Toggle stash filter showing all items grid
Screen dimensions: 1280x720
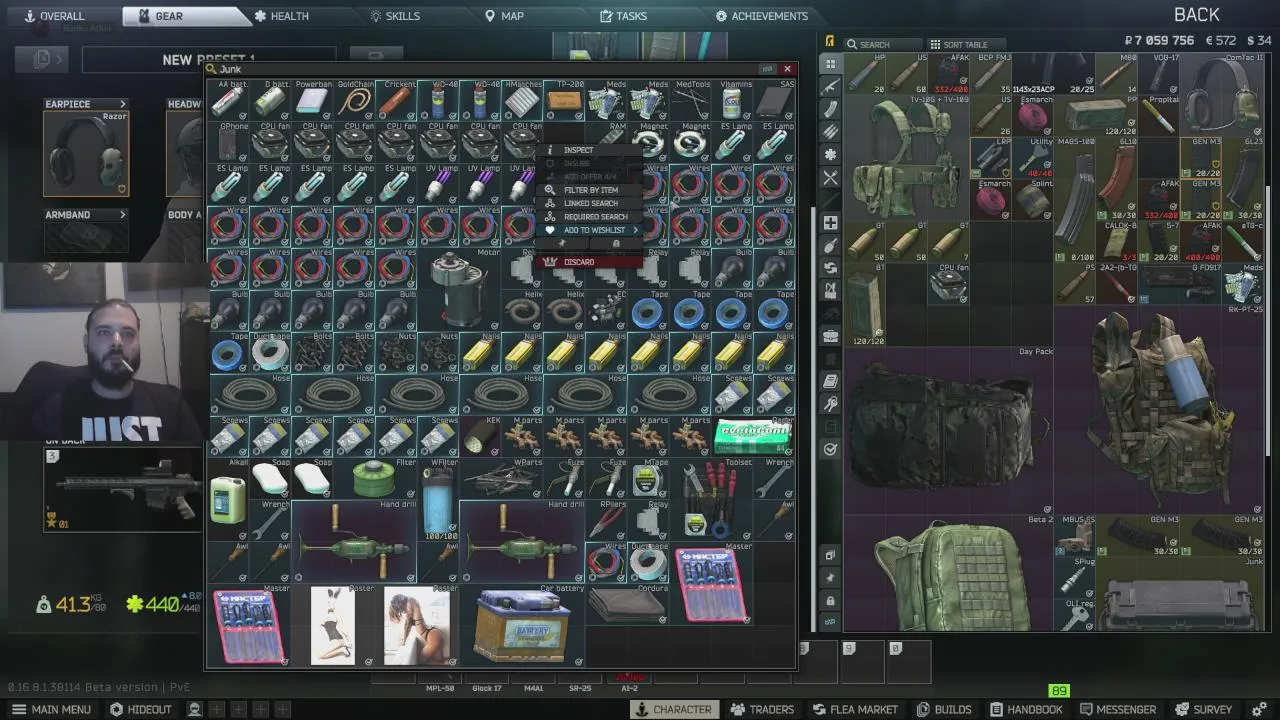tap(830, 63)
